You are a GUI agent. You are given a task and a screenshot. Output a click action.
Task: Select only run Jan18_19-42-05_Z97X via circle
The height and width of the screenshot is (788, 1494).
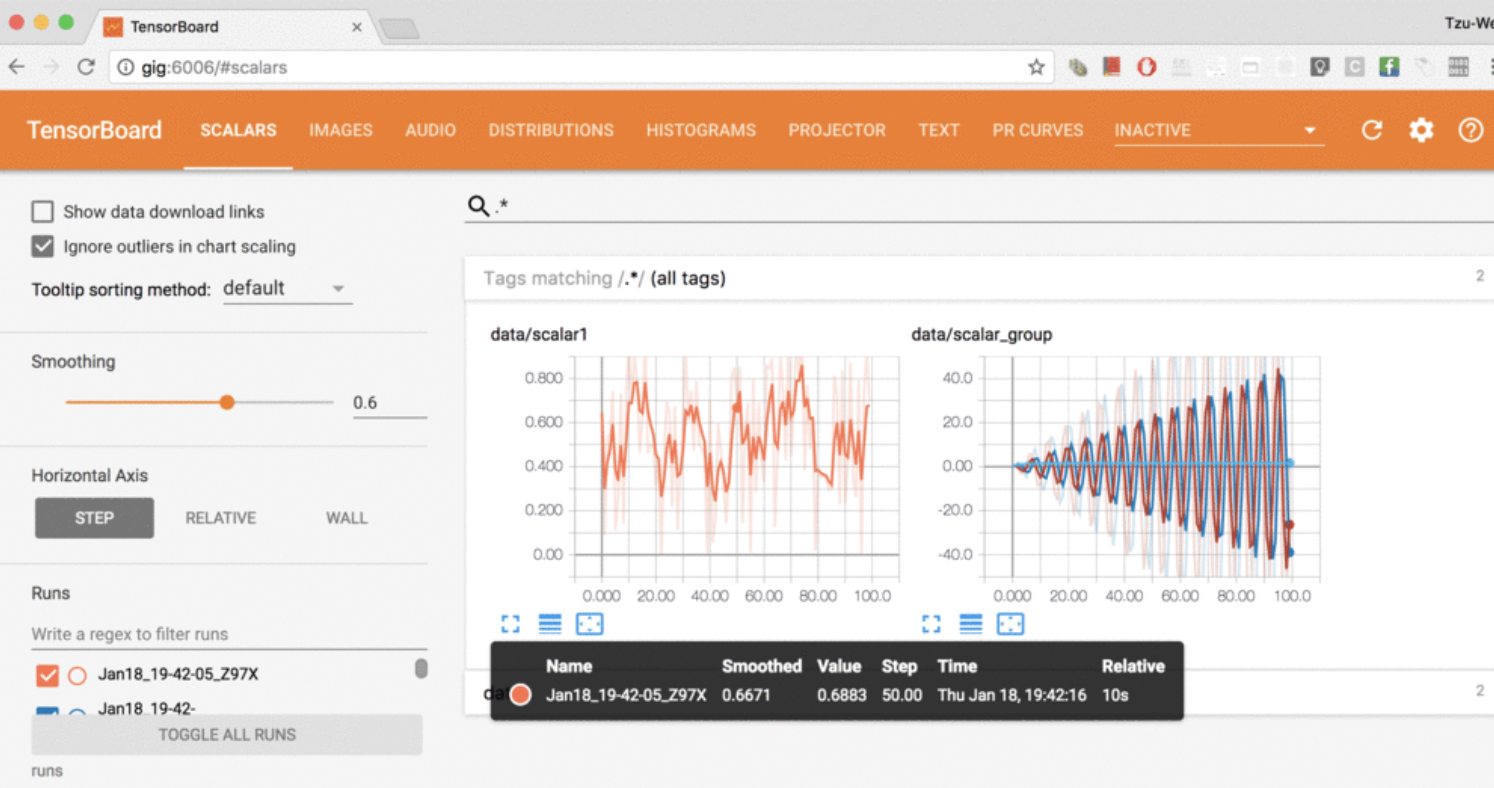(x=77, y=675)
